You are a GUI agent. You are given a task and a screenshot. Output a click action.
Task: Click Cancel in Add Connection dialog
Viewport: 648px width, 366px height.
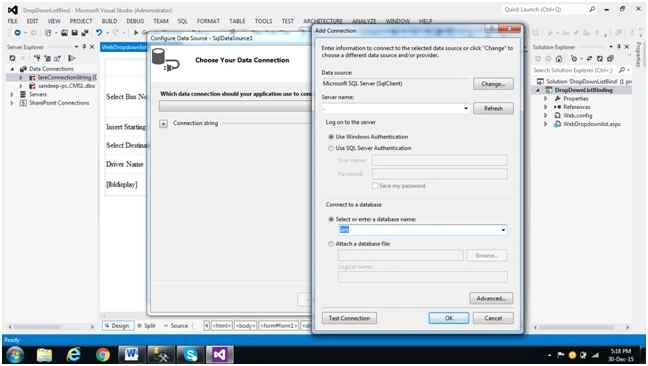click(x=493, y=318)
